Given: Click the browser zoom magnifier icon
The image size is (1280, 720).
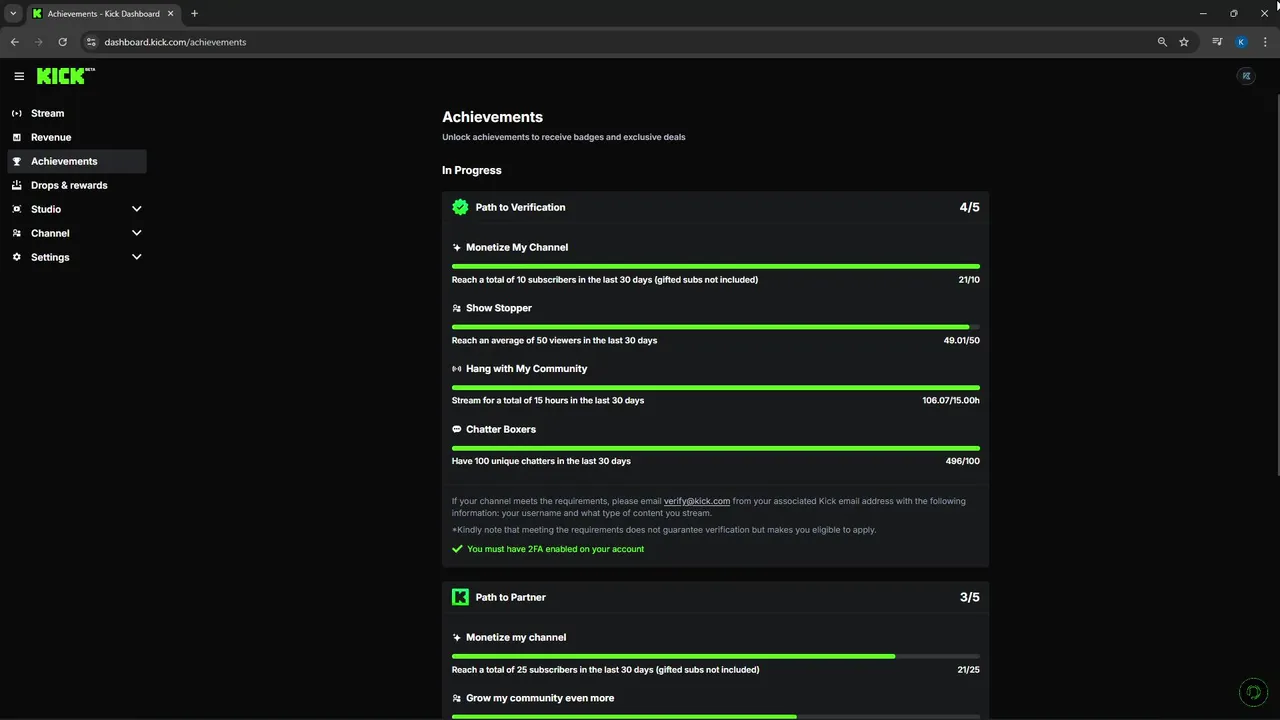Looking at the screenshot, I should pyautogui.click(x=1162, y=42).
